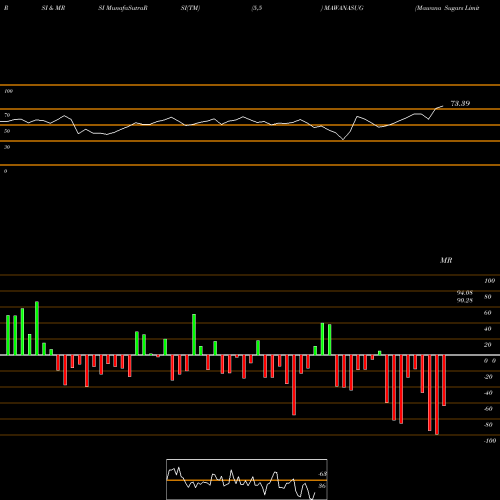Click the -100 axis label in MR panel
This screenshot has width=500, height=500.
(x=490, y=441)
